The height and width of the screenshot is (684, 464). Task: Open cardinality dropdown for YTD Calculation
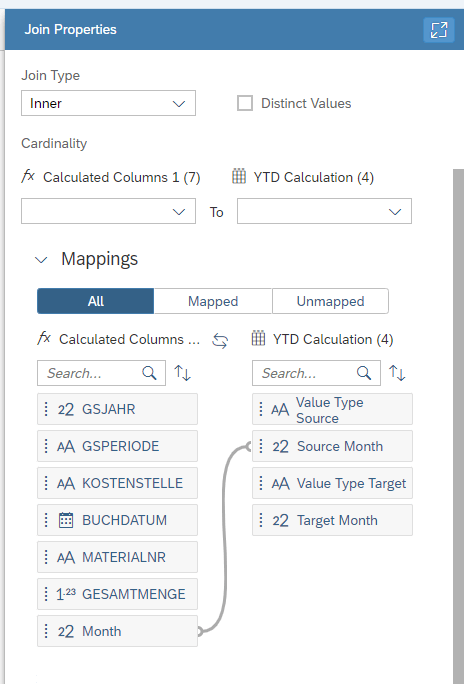pos(324,212)
